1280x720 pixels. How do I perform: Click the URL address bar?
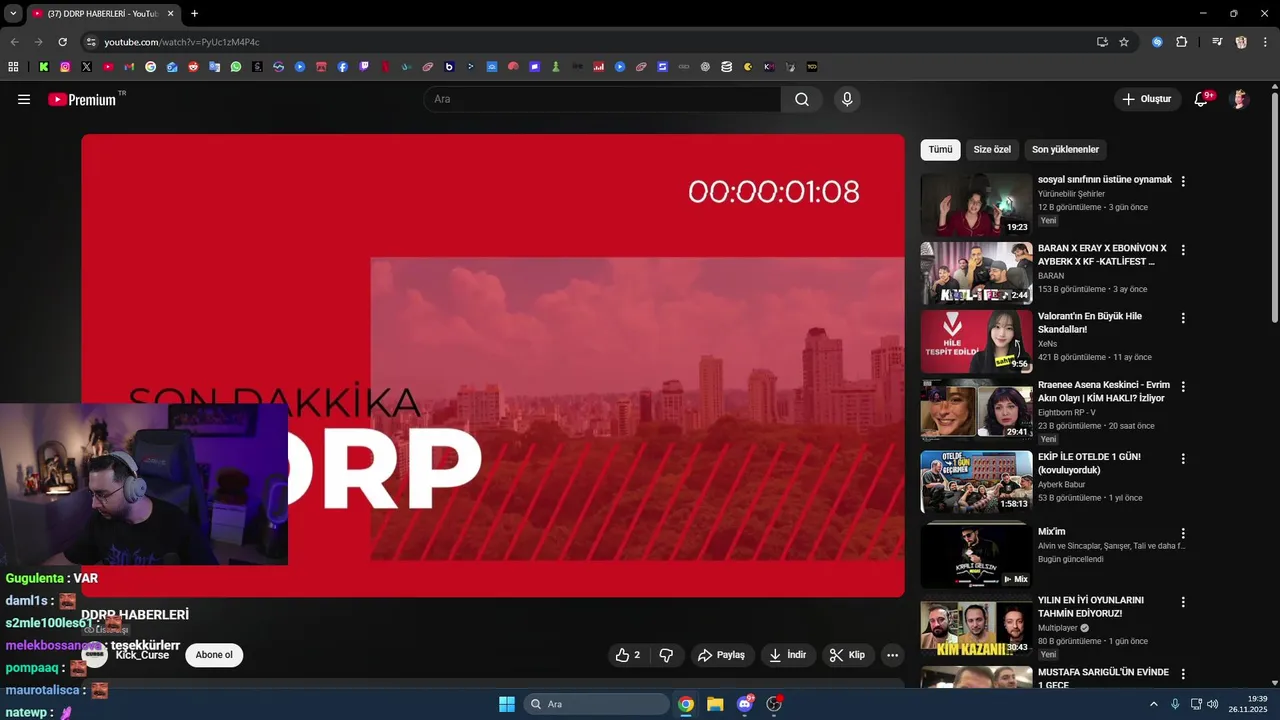pos(590,42)
